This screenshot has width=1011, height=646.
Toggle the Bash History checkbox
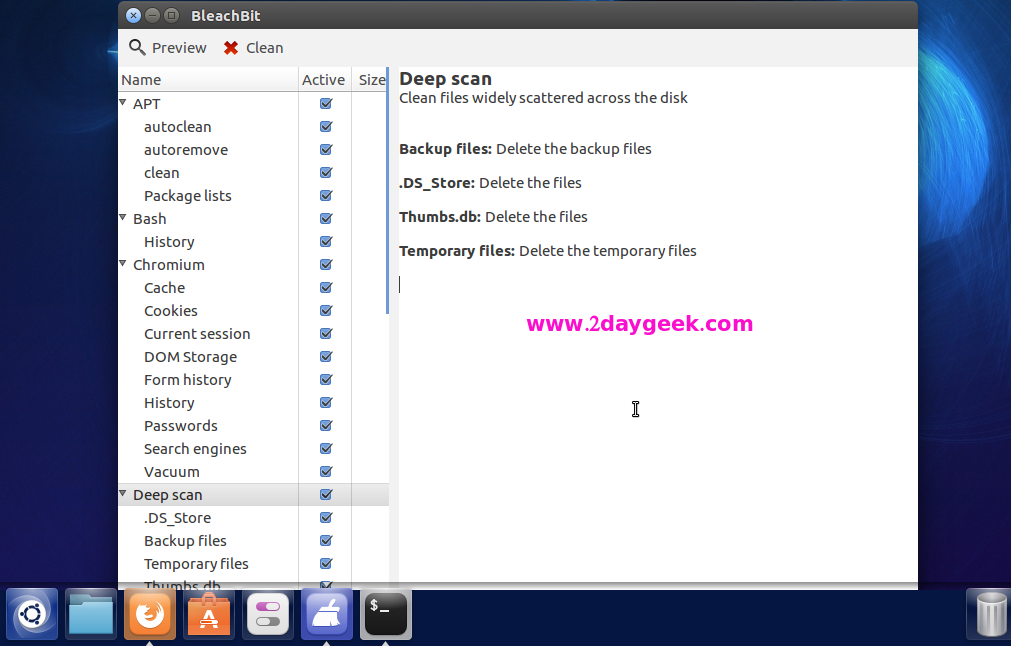click(326, 242)
